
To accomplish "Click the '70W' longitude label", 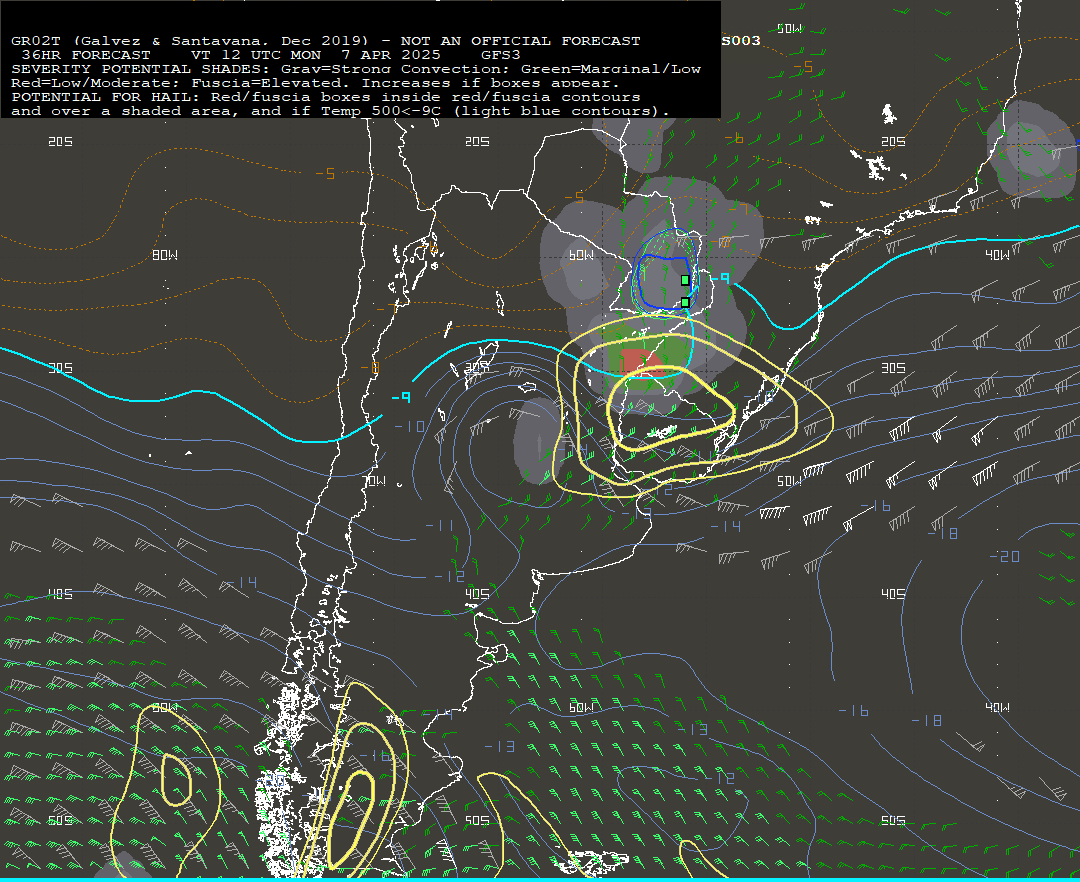I will 374,481.
